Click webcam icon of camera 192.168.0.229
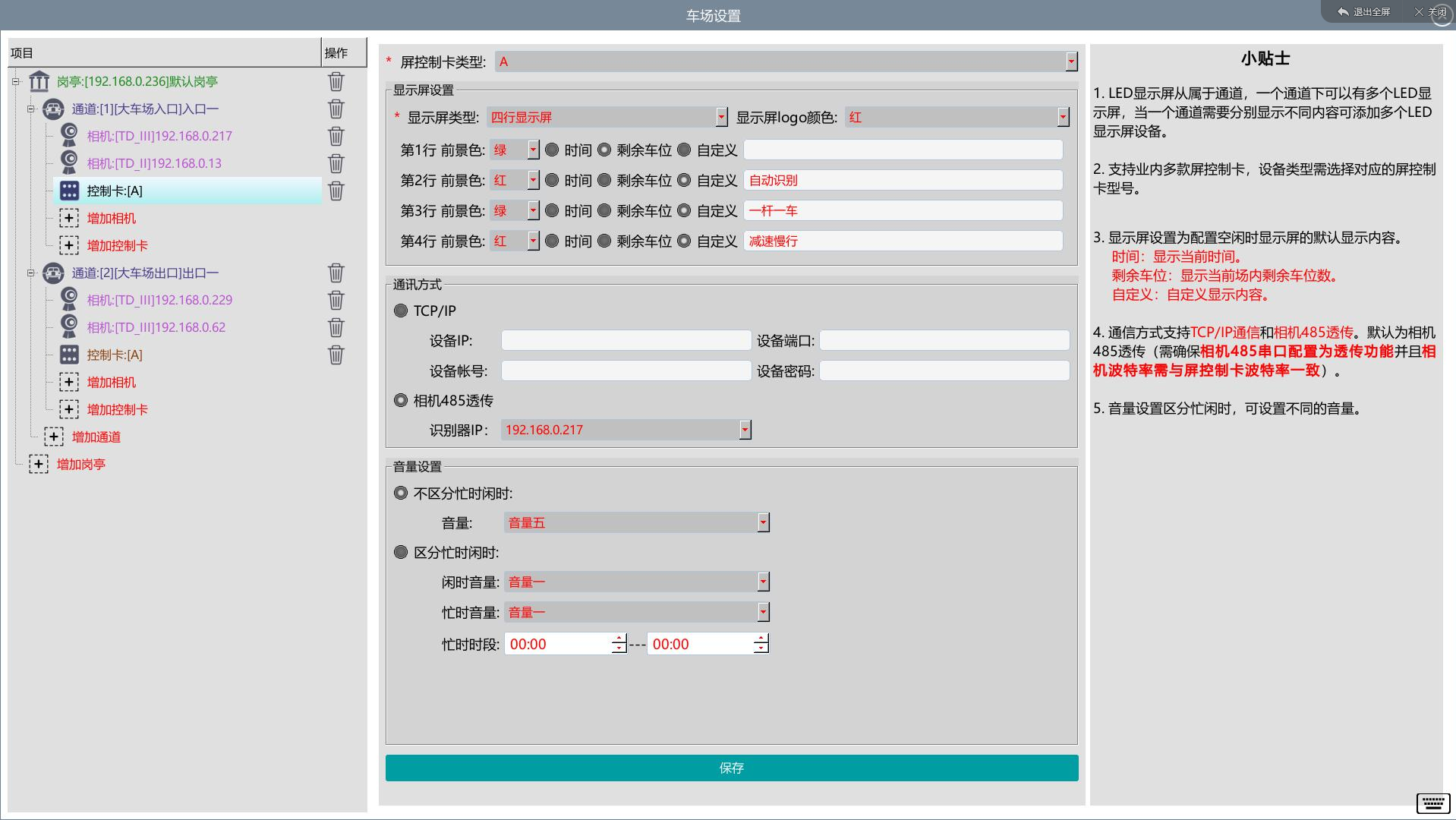 [x=69, y=300]
